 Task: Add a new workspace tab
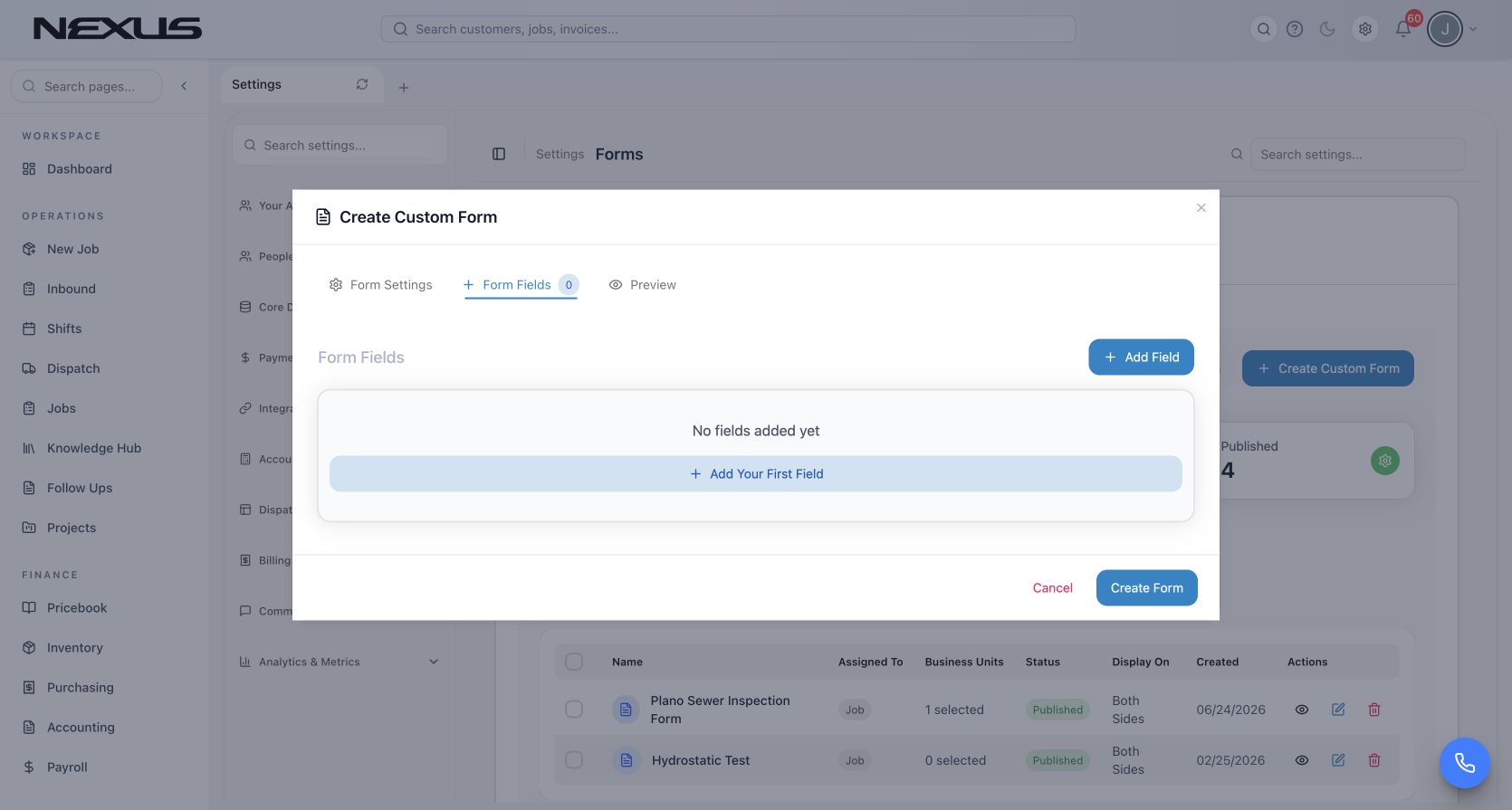pyautogui.click(x=404, y=88)
